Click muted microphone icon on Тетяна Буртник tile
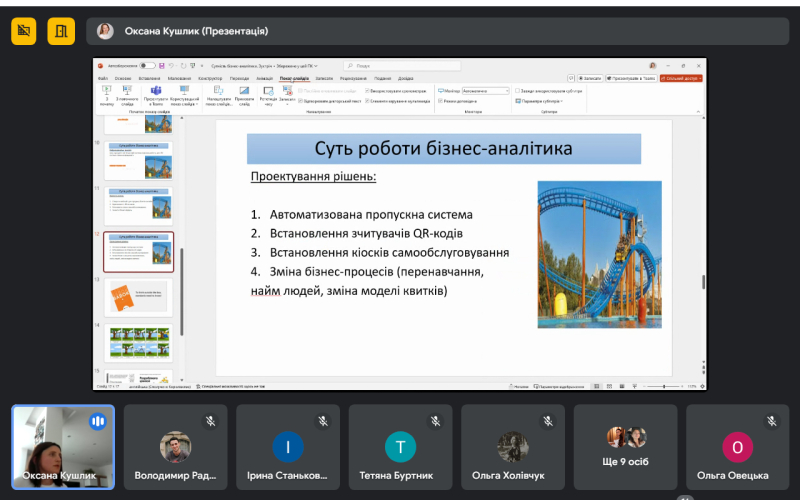 [435, 421]
